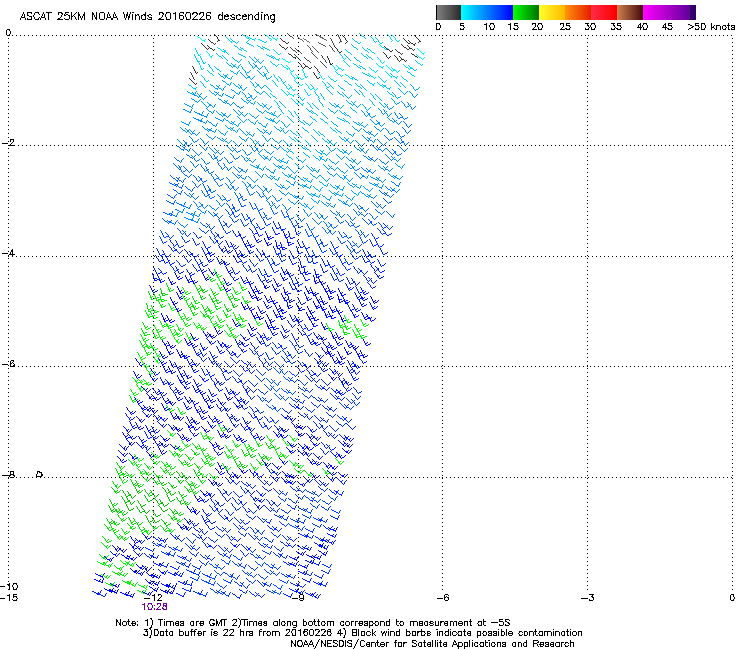Image resolution: width=740 pixels, height=650 pixels.
Task: Click the cyan-to-blue 5-15 knots color segment
Action: click(x=487, y=12)
